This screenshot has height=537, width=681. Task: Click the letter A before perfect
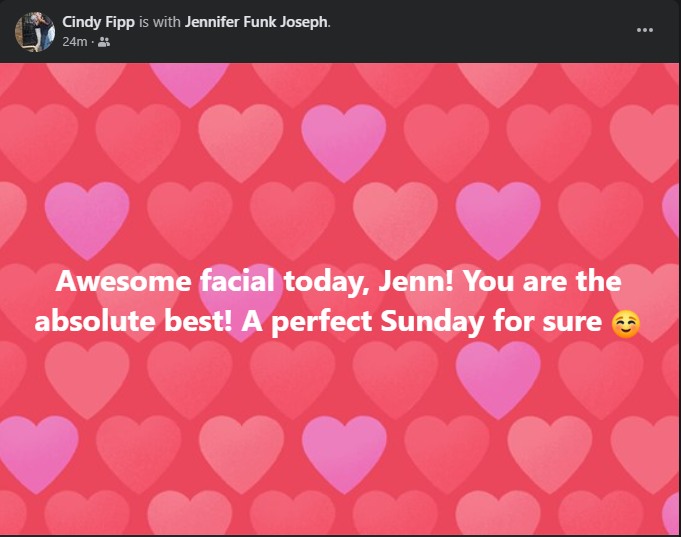[x=252, y=322]
